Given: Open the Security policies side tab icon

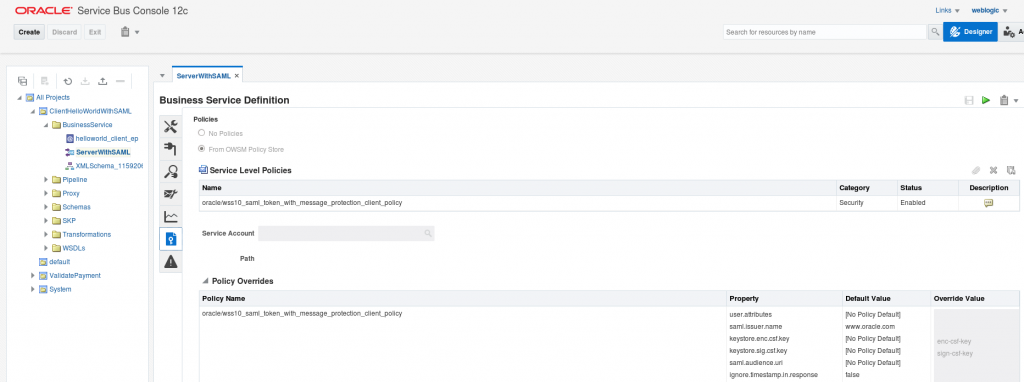Looking at the screenshot, I should 171,238.
